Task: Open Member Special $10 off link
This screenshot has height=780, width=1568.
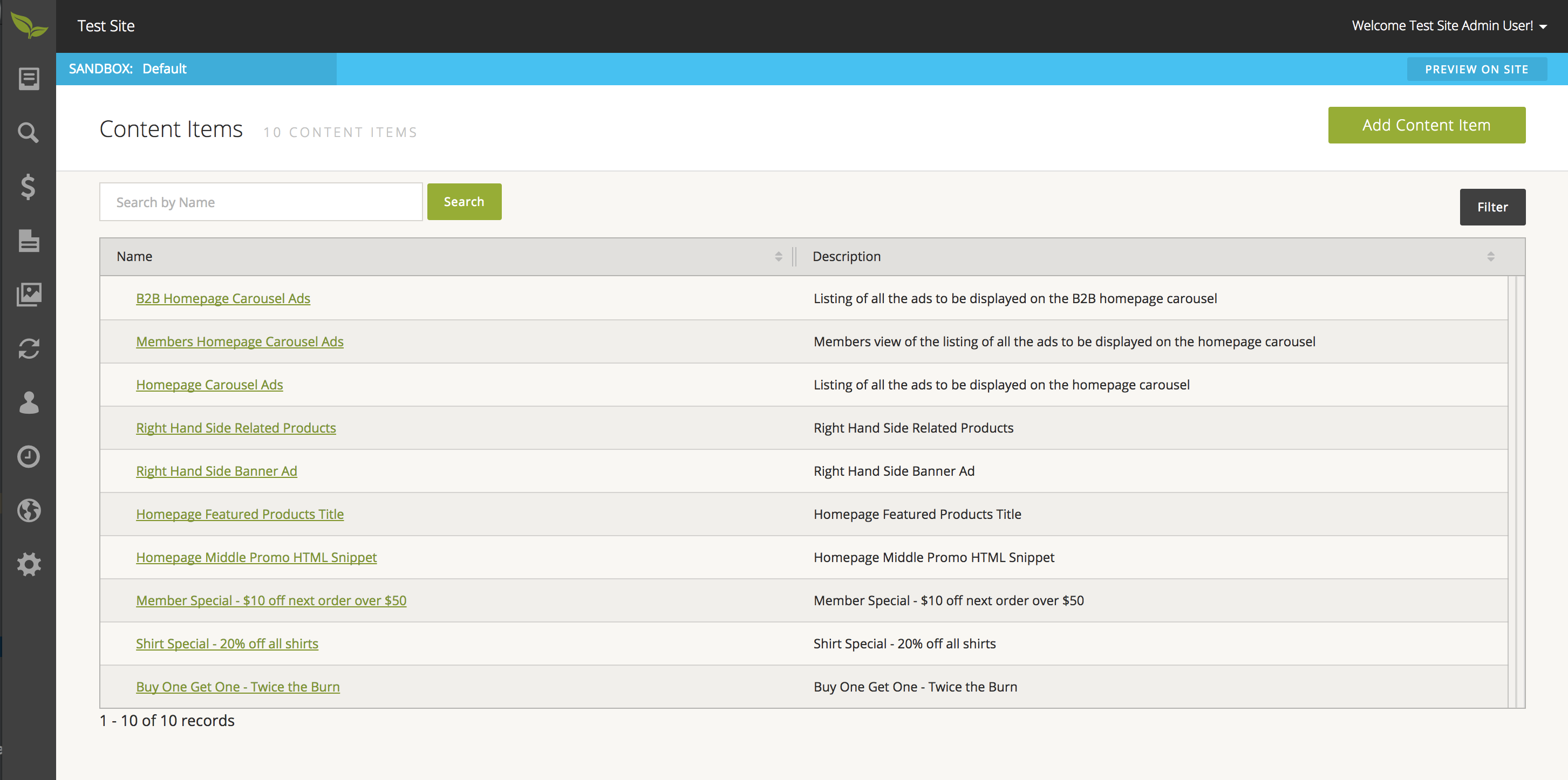Action: [271, 601]
